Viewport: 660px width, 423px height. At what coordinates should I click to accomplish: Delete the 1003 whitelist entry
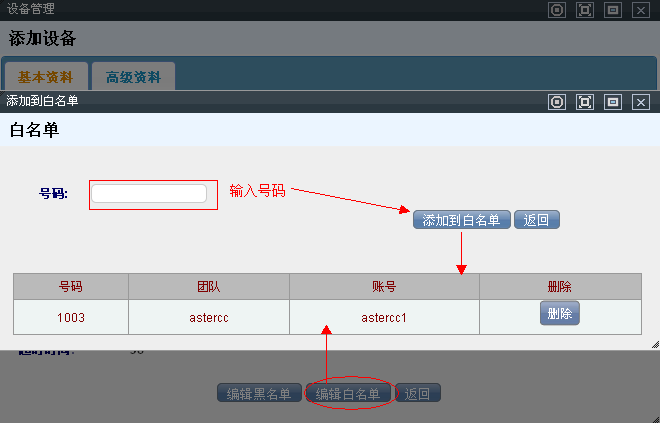[560, 314]
